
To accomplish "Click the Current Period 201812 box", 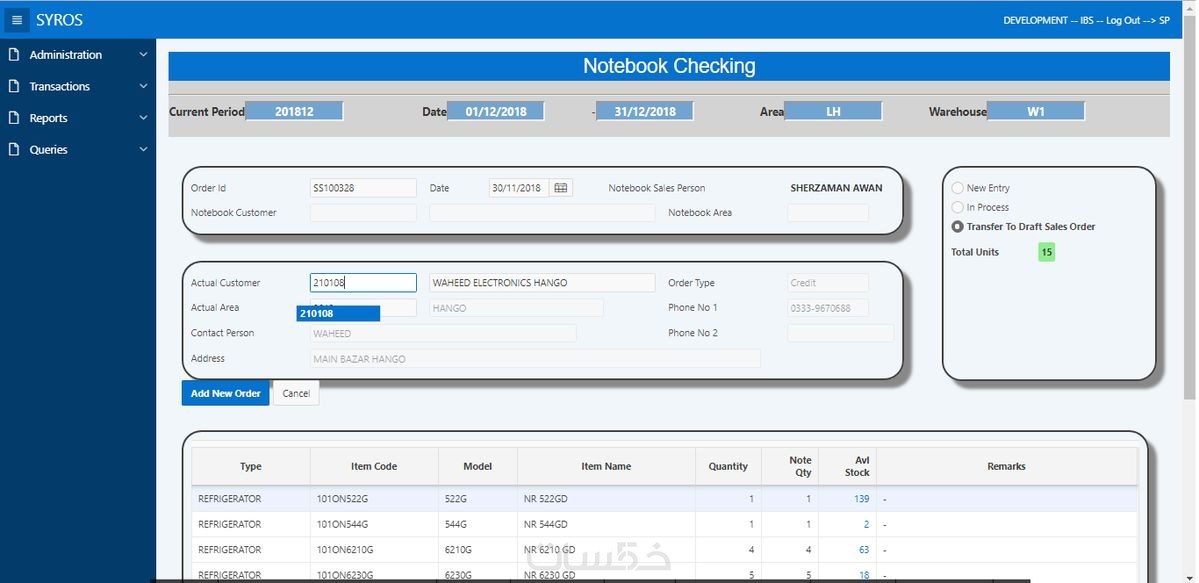I will (294, 112).
